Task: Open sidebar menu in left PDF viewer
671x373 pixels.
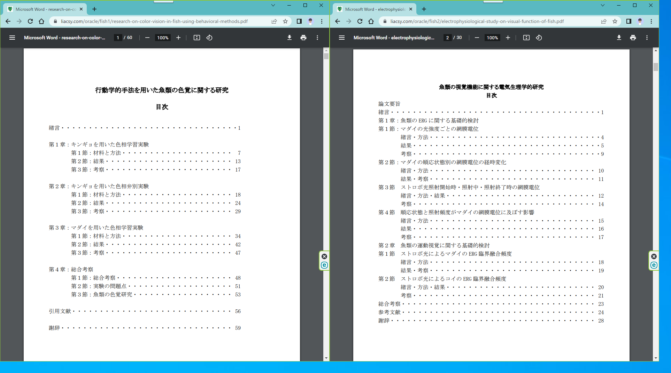Action: pyautogui.click(x=12, y=38)
